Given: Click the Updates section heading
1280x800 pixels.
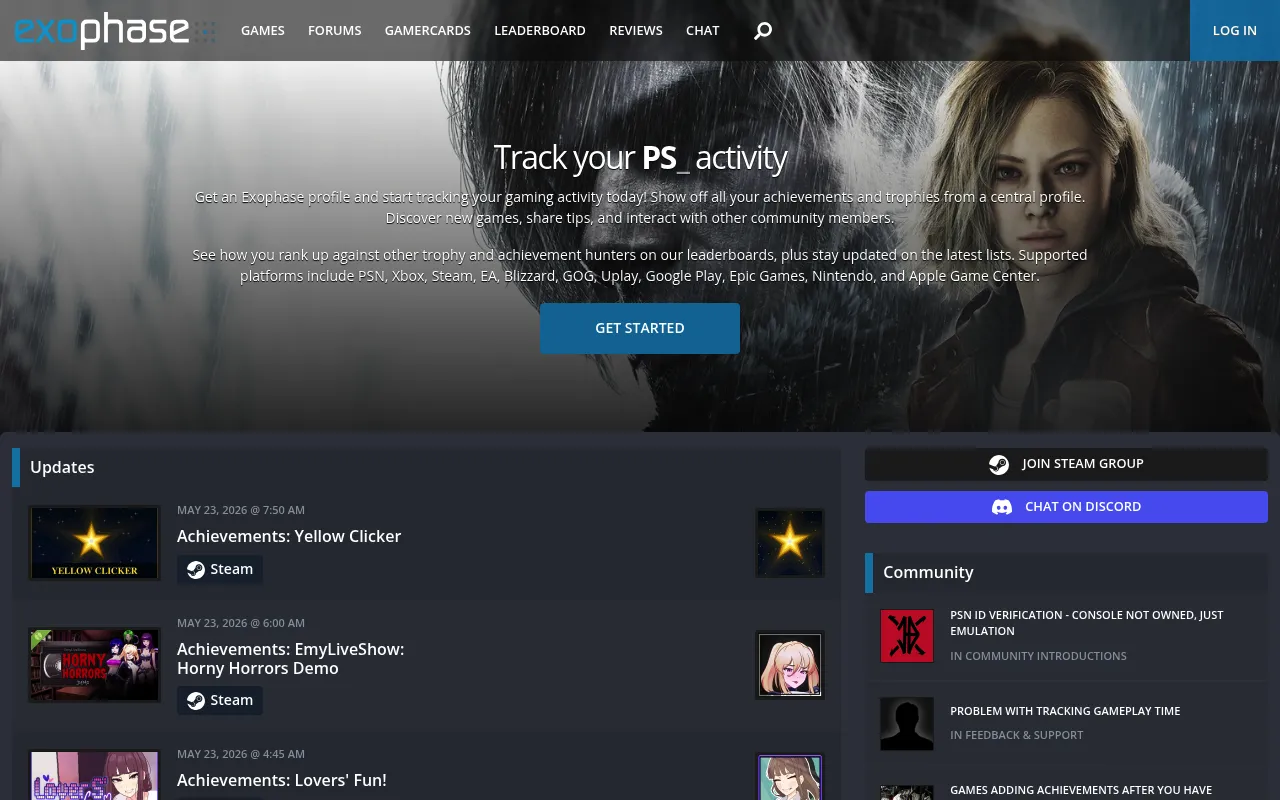Looking at the screenshot, I should 62,467.
